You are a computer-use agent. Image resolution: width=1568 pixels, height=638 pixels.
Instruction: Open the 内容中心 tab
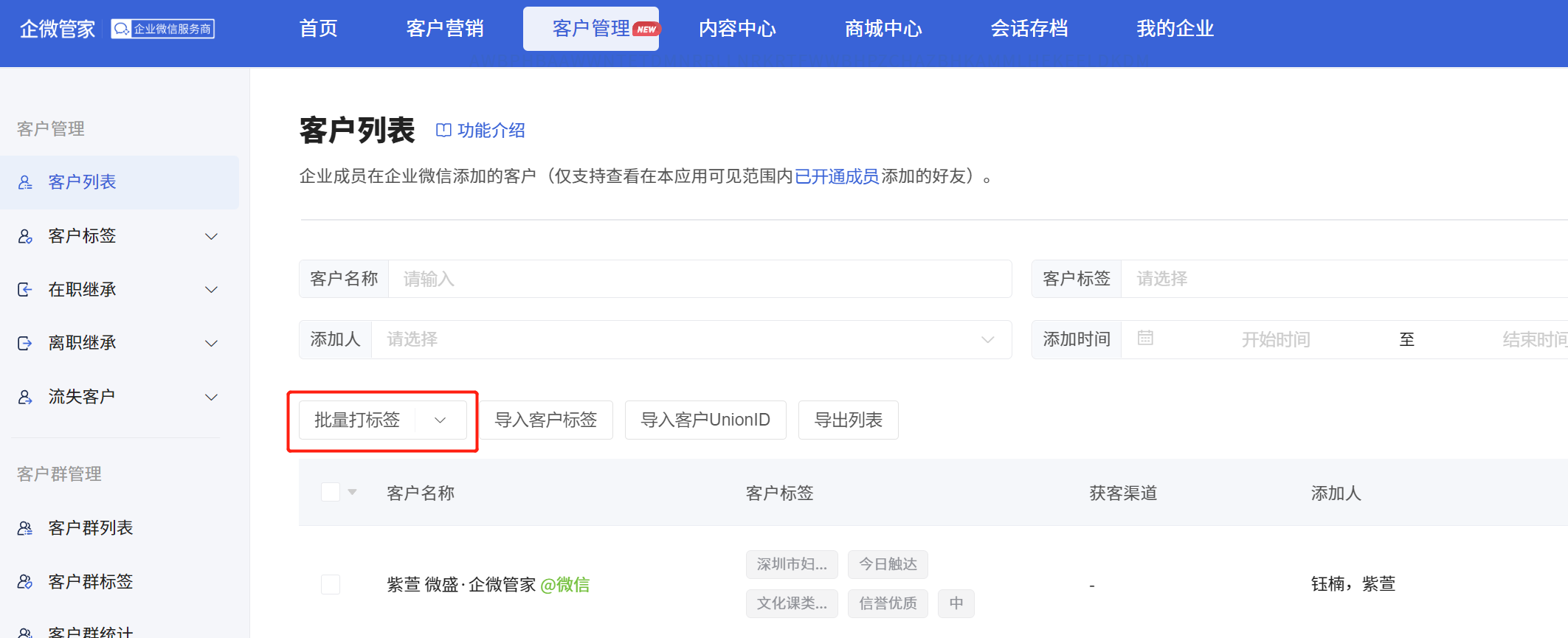click(737, 29)
